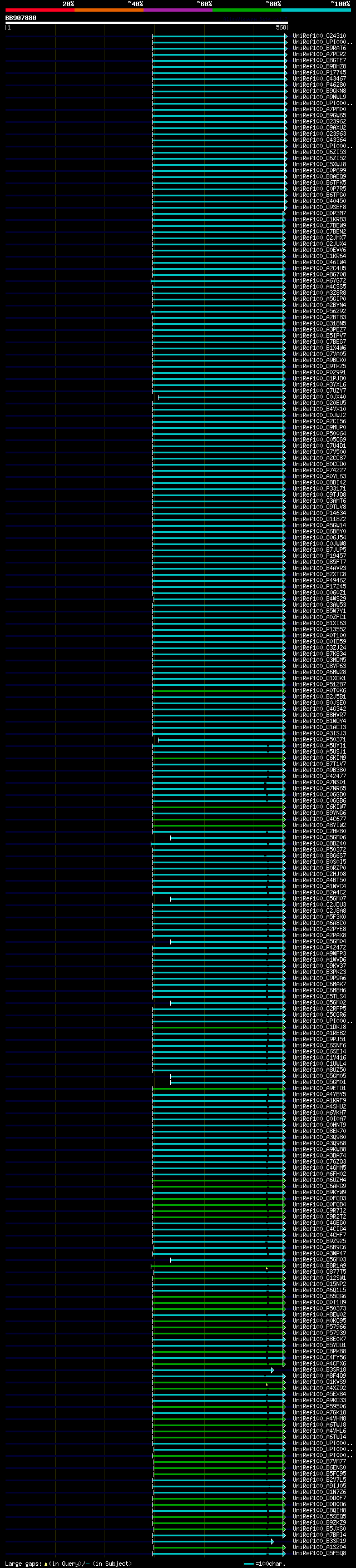Viewport: 356px width, 1568px height.
Task: Click the orange ~40% identity legend bar
Action: 109,10
